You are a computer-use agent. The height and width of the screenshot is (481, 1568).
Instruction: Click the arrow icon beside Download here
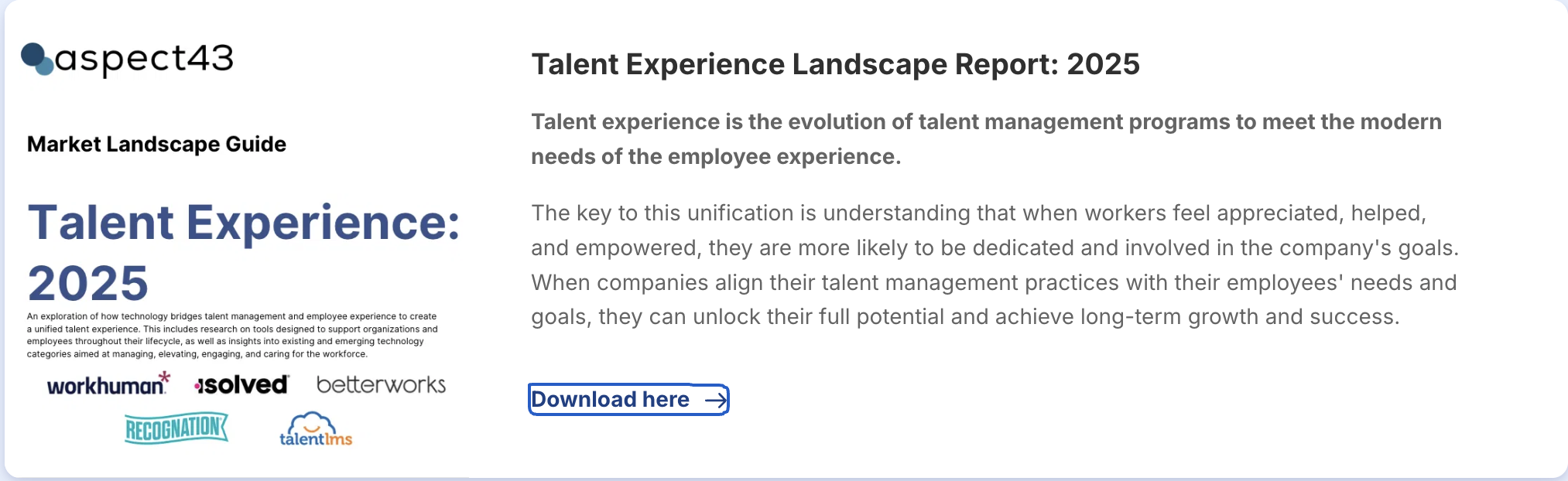coord(716,400)
